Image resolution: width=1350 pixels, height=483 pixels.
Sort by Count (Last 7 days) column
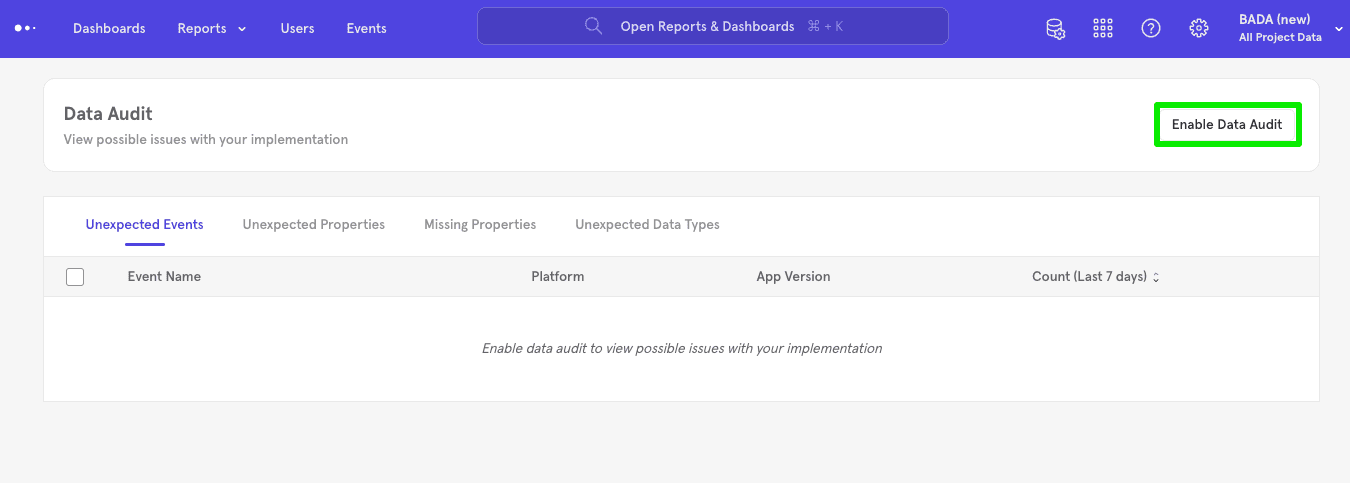pyautogui.click(x=1095, y=277)
